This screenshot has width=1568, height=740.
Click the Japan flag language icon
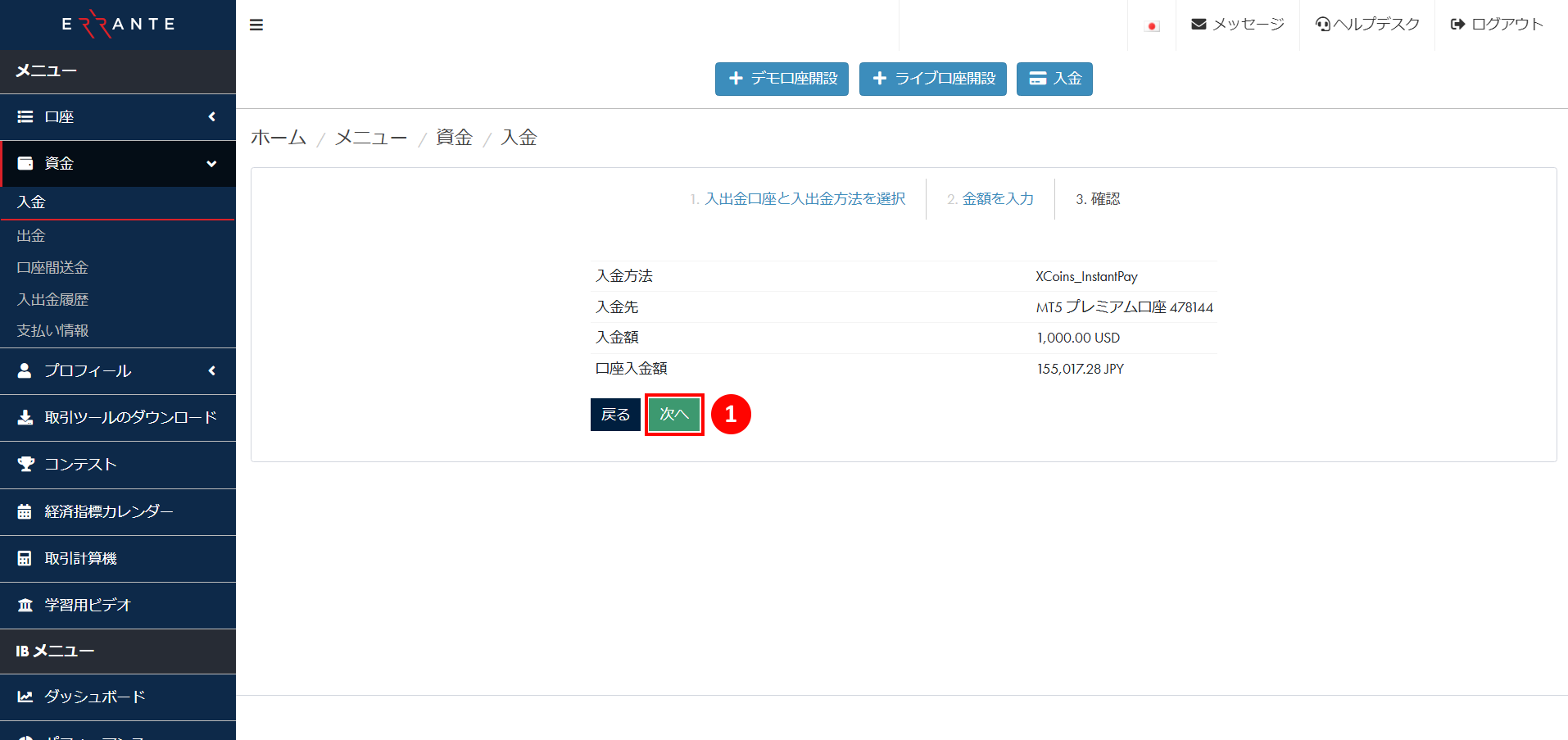[x=1152, y=26]
